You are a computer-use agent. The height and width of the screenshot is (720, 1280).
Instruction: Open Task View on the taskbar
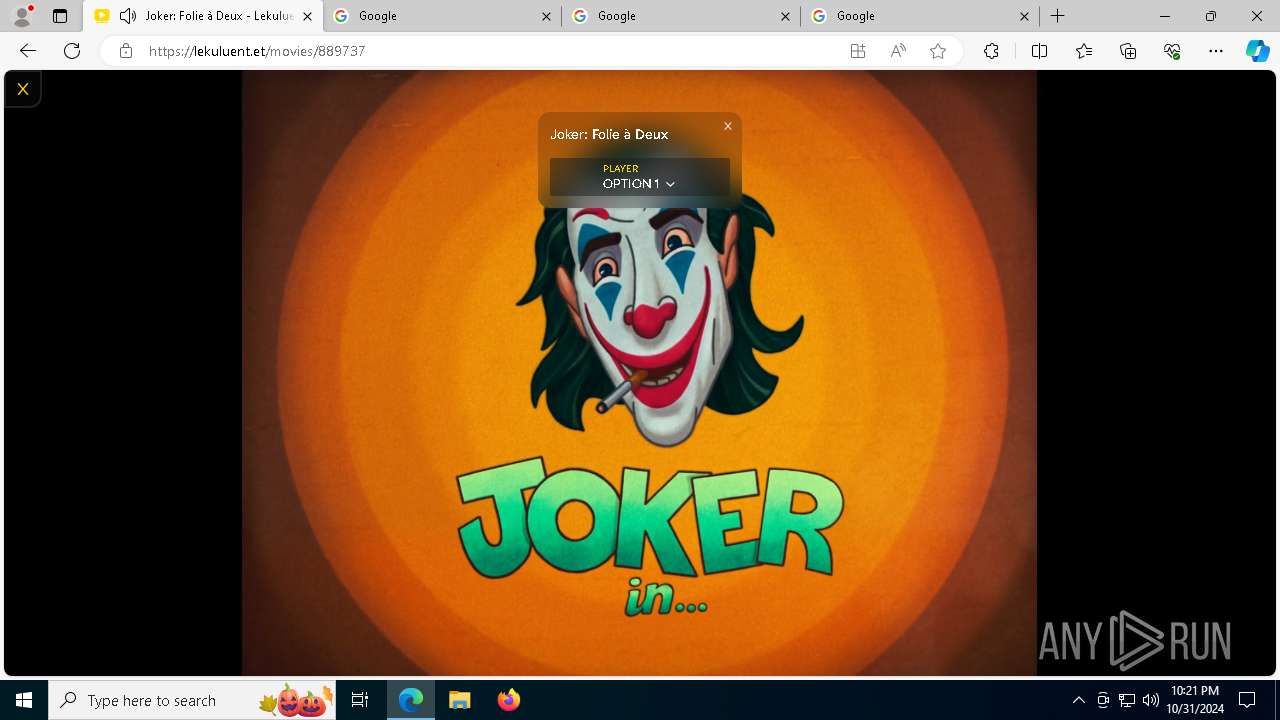coord(360,700)
